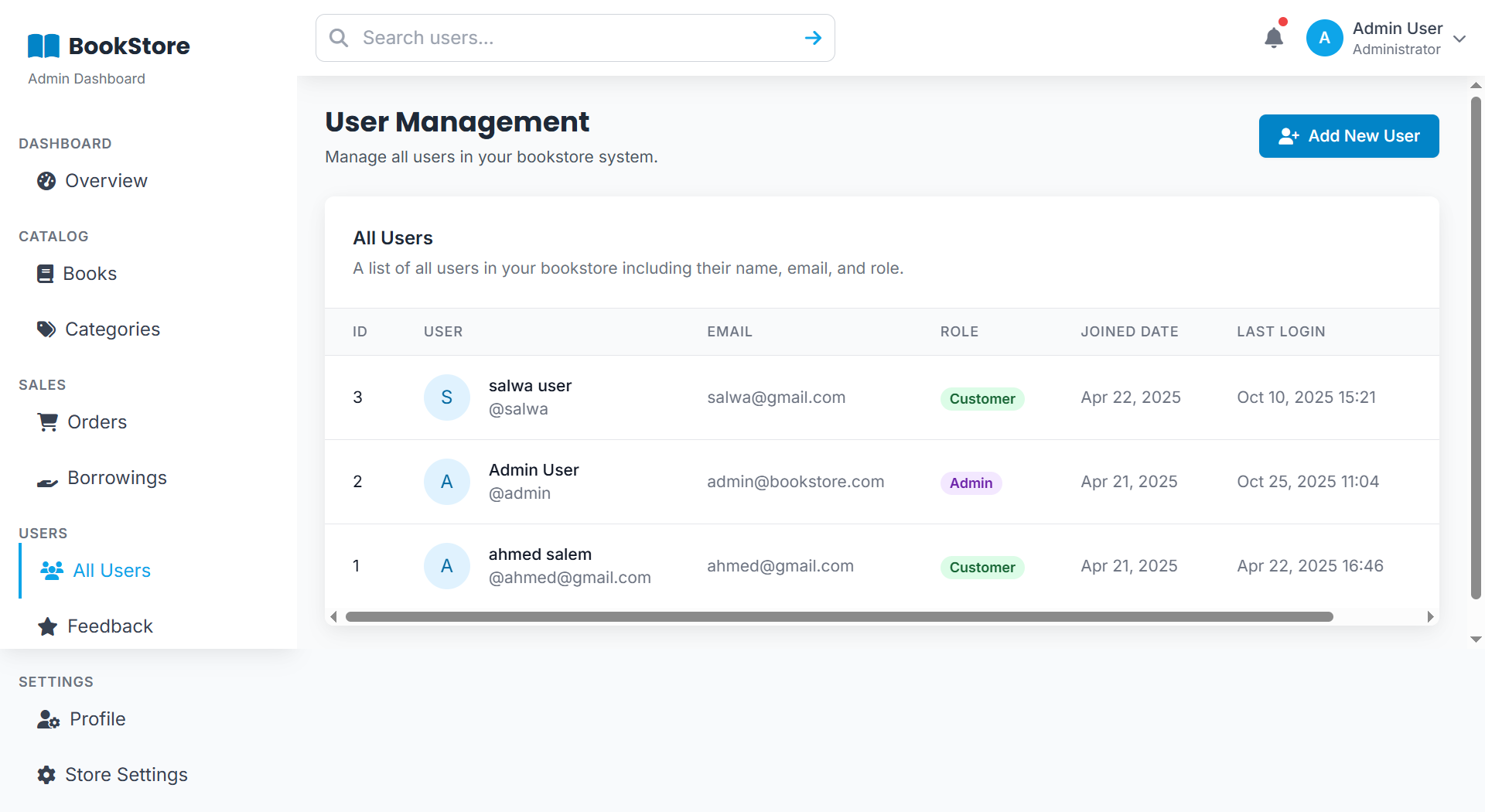Click salwa user's S avatar

(446, 397)
